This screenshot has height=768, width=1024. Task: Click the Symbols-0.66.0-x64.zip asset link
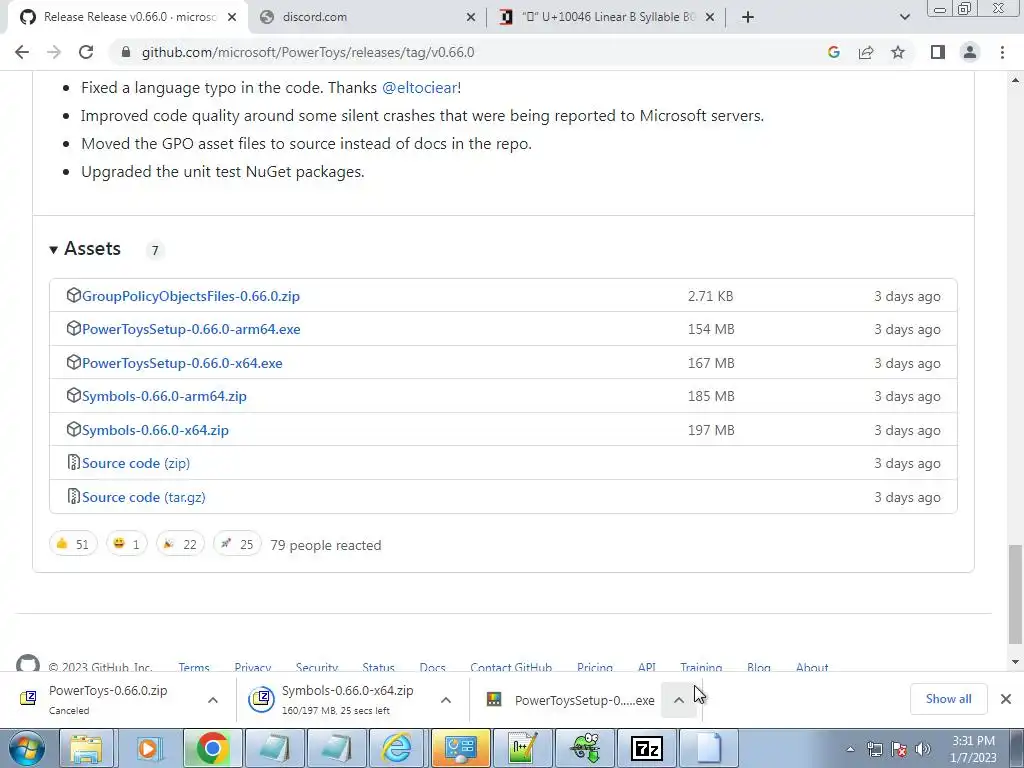155,430
